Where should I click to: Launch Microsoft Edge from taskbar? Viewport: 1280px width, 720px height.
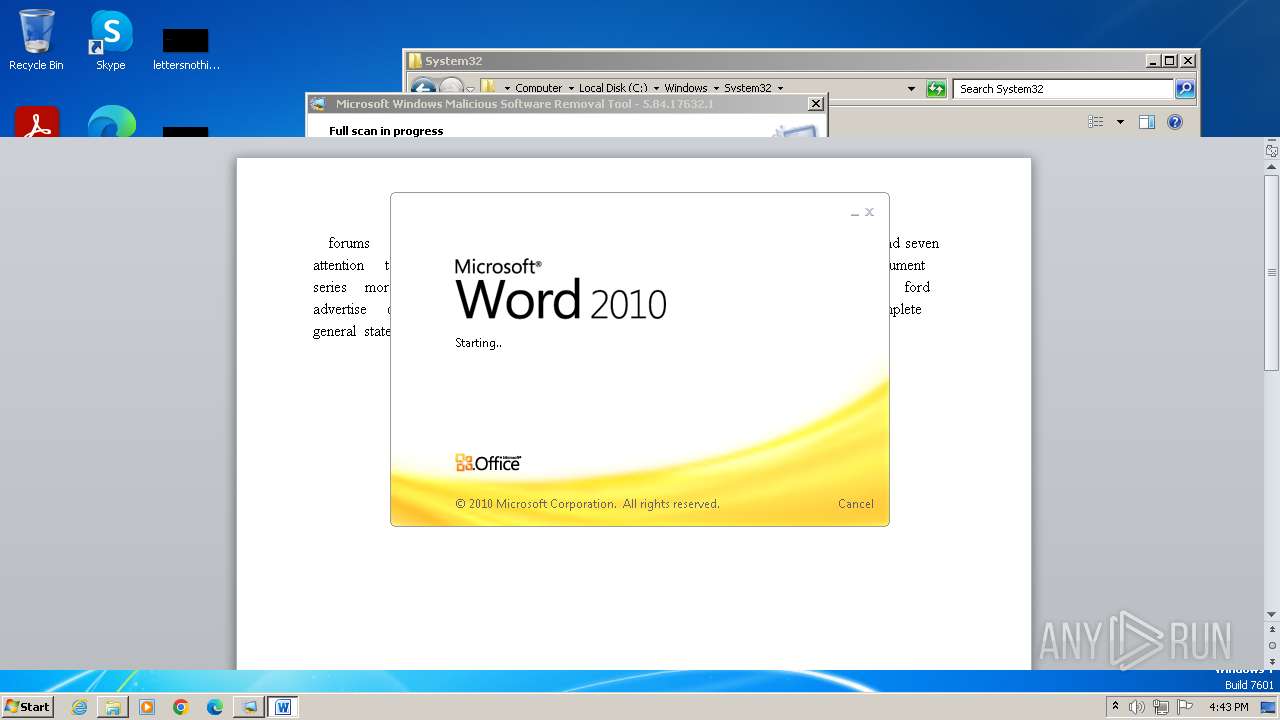pyautogui.click(x=215, y=707)
